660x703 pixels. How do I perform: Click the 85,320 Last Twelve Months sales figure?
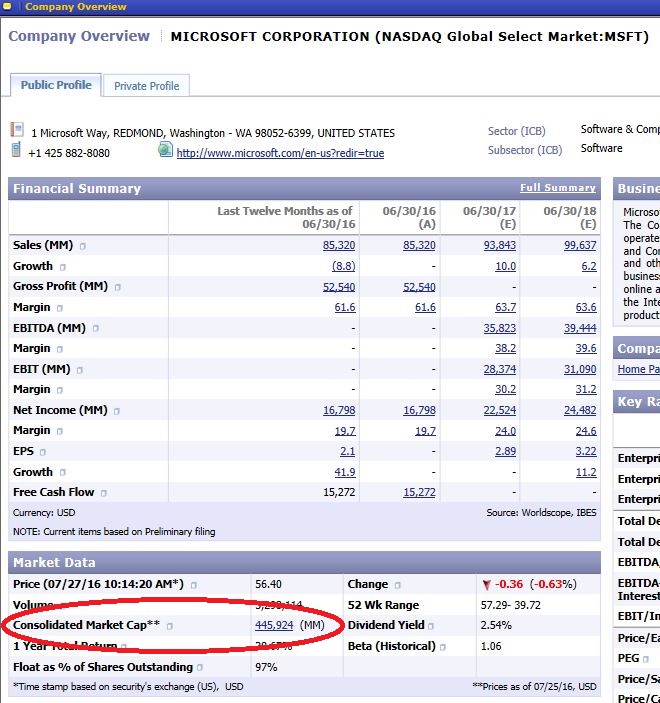[339, 245]
